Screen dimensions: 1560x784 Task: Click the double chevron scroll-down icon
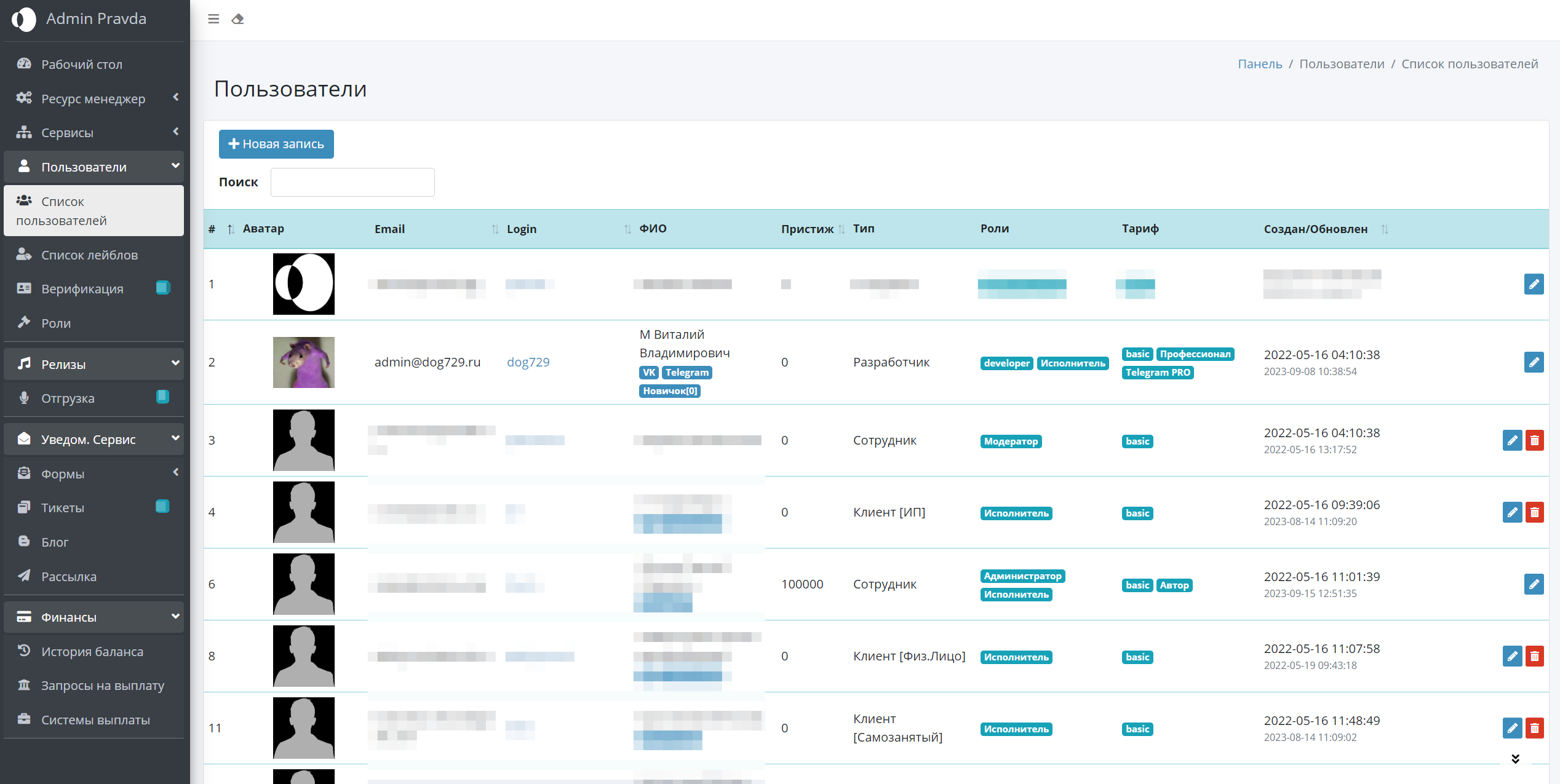coord(1515,759)
